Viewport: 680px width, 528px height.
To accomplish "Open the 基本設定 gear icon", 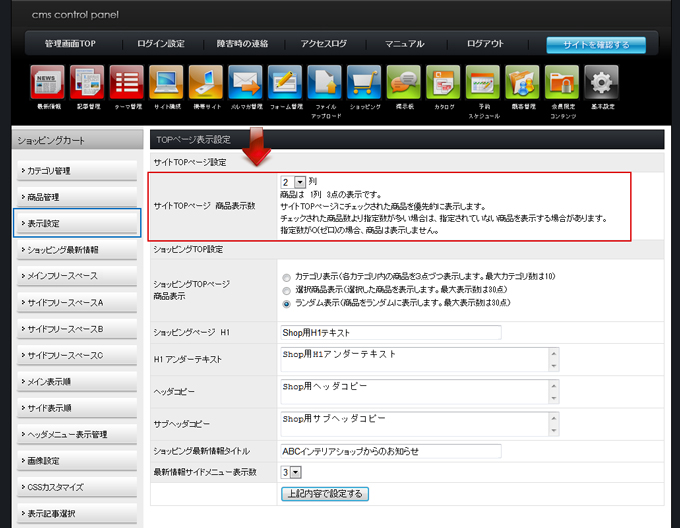I will point(601,82).
